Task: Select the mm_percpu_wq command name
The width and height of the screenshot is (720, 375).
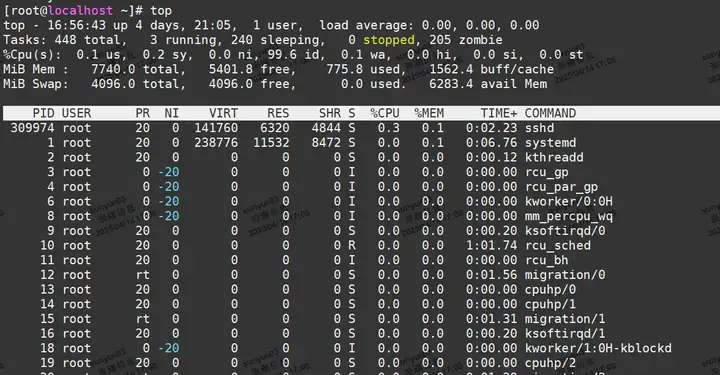Action: (569, 216)
